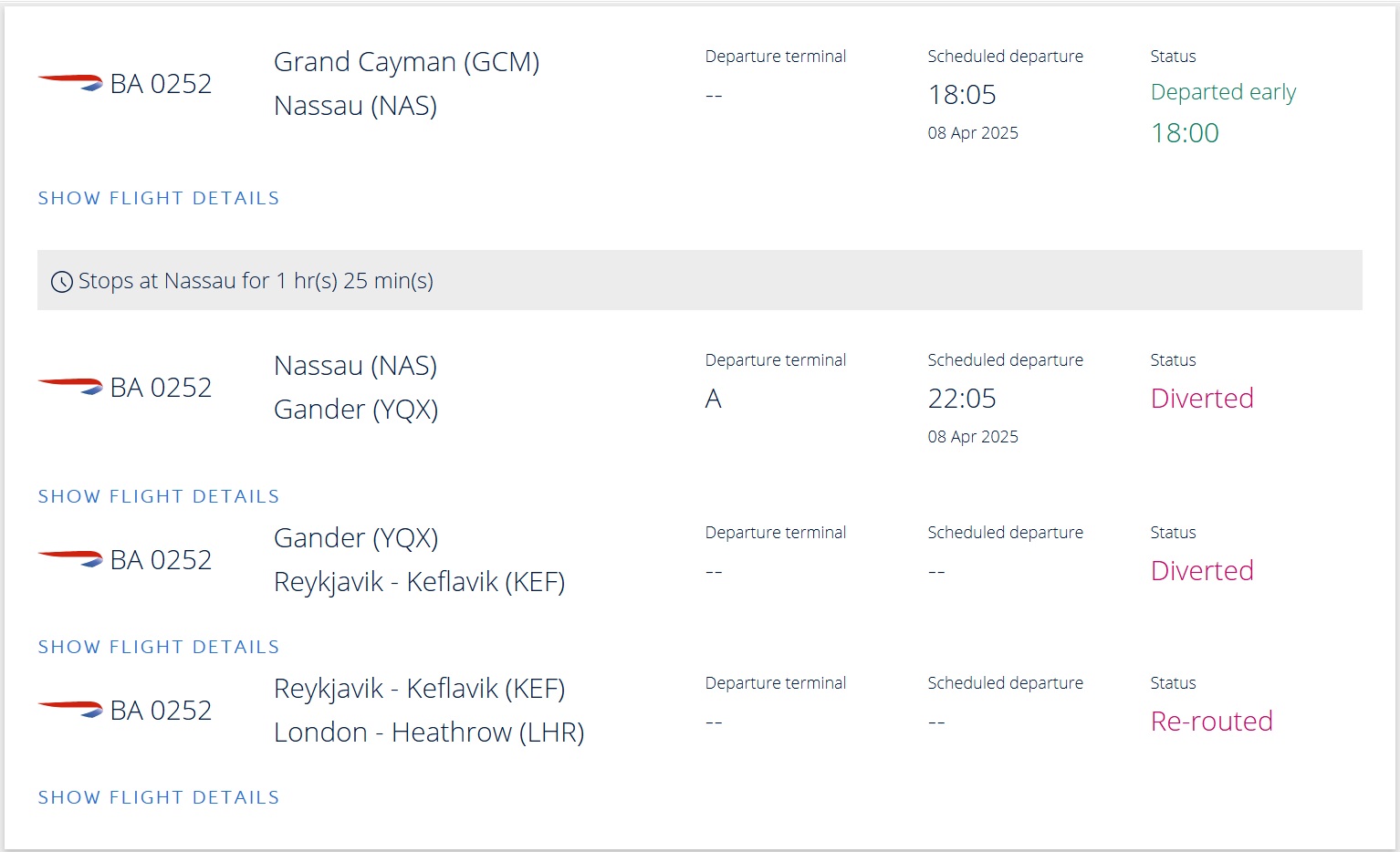Click the BA ribbon logo beside the Nassau-Gander leg
The image size is (1400, 852).
pyautogui.click(x=70, y=385)
